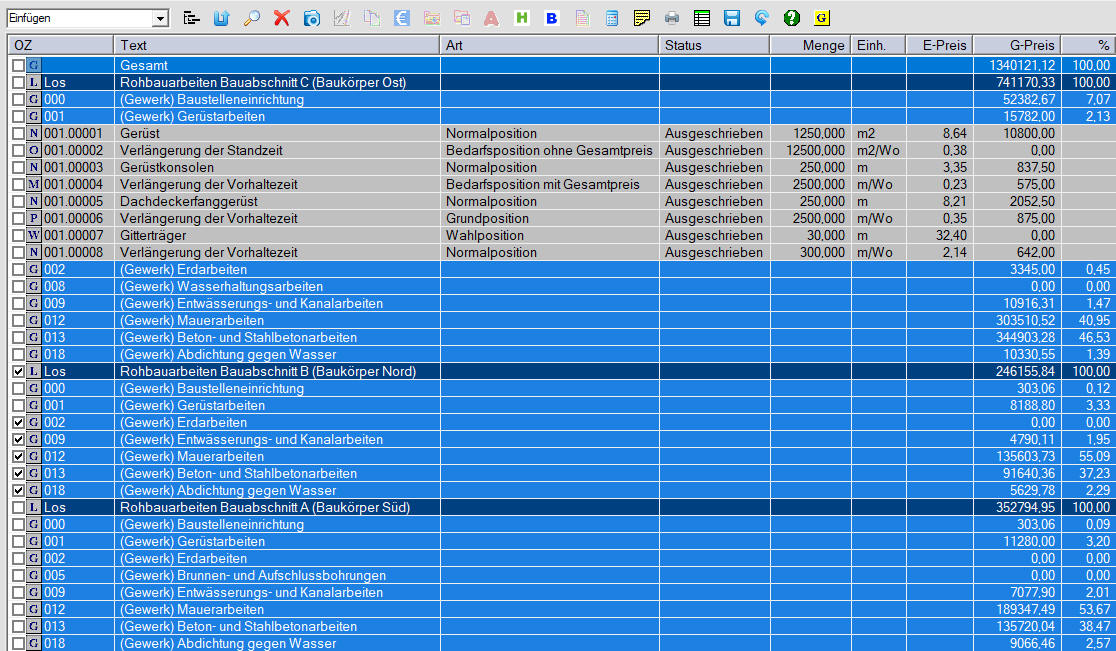Image resolution: width=1116 pixels, height=651 pixels.
Task: Click the greyed-out copy pages icon
Action: (x=372, y=18)
